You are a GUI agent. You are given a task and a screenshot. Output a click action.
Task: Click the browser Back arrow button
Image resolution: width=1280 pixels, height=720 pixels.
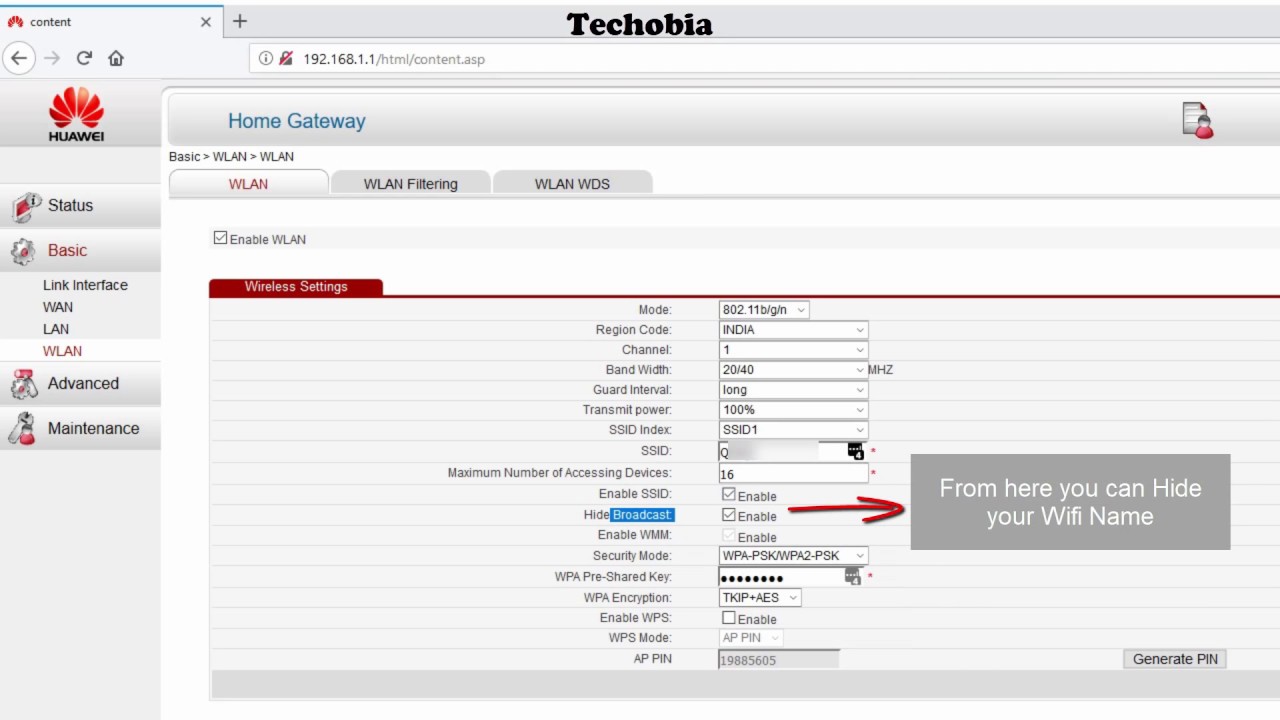coord(18,58)
